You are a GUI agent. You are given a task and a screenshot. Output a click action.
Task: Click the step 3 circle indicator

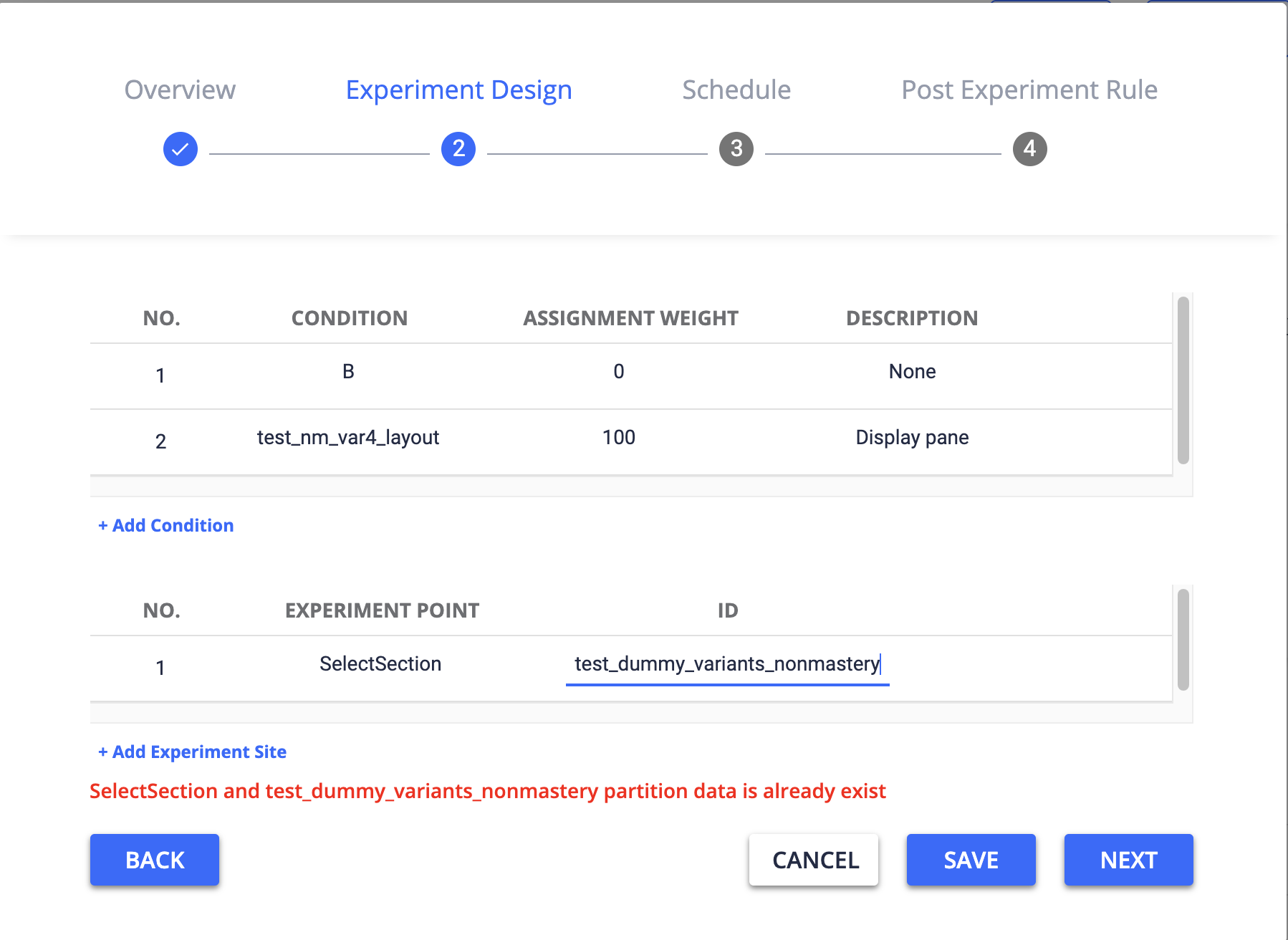click(736, 149)
